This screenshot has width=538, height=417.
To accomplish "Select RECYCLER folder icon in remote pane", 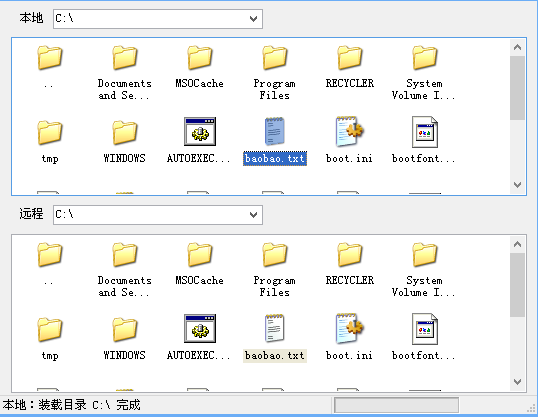I will (x=350, y=255).
